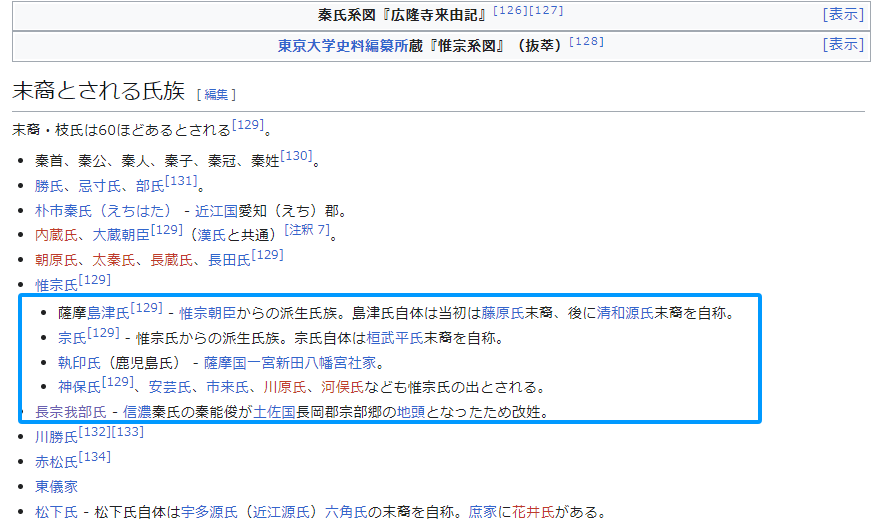Screen dimensions: 883x530
Task: Follow the 惟宗朝臣 link
Action: [208, 313]
